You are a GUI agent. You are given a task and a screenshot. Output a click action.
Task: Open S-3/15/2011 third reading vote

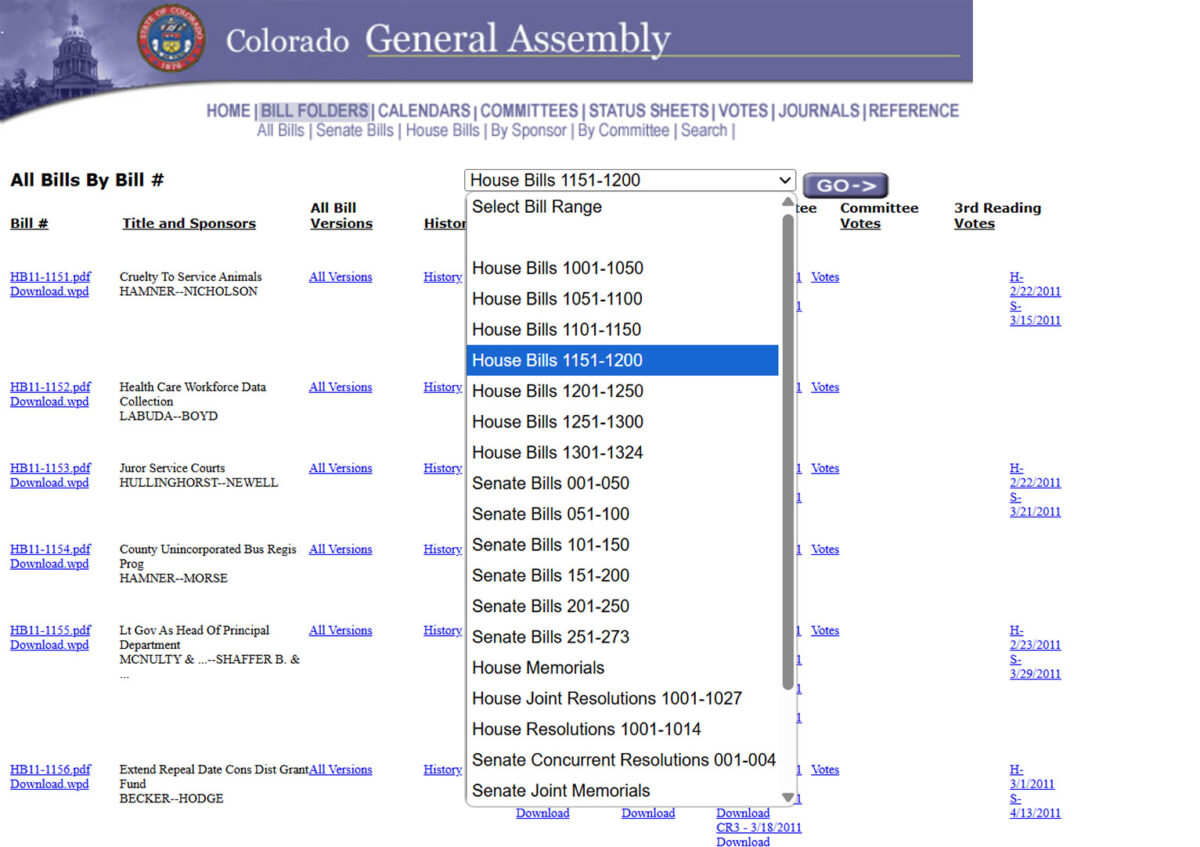pos(1035,314)
